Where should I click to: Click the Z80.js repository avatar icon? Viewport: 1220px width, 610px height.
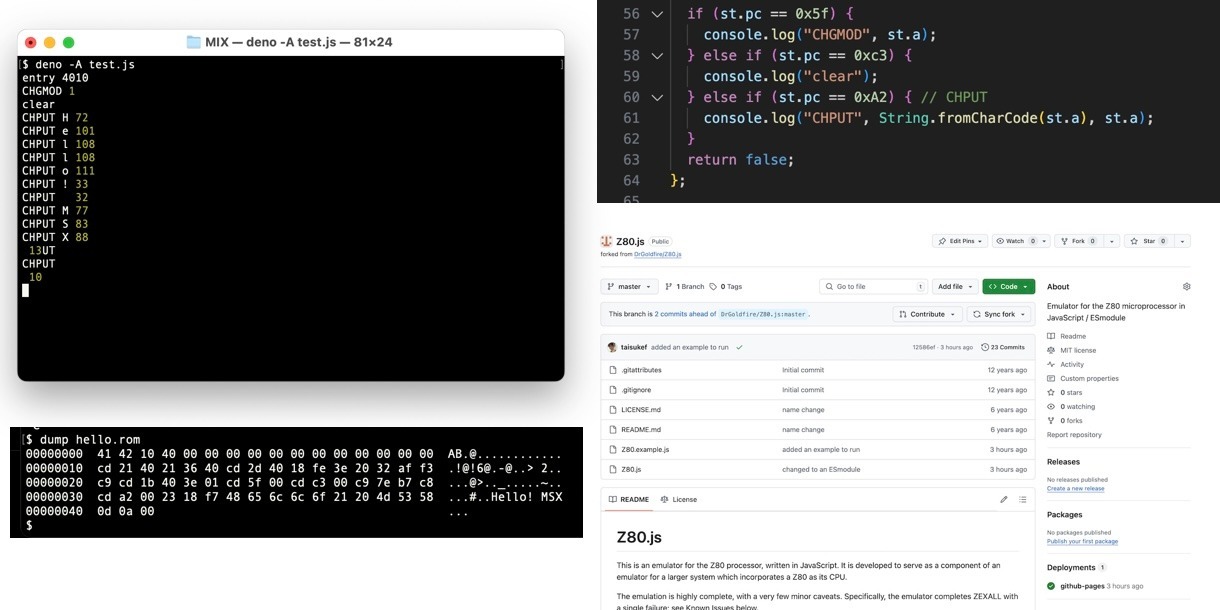[x=606, y=241]
